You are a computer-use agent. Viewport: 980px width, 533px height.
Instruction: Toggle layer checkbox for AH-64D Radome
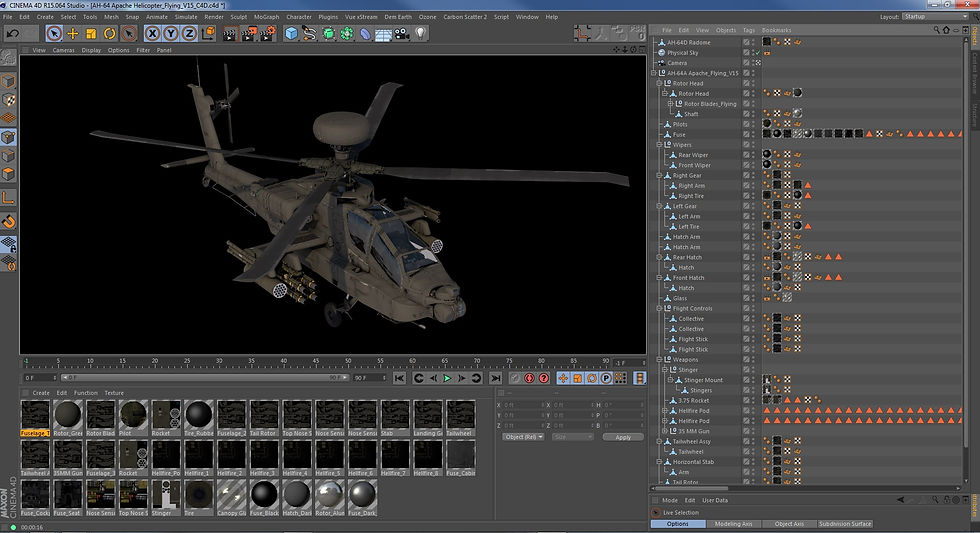pos(746,42)
